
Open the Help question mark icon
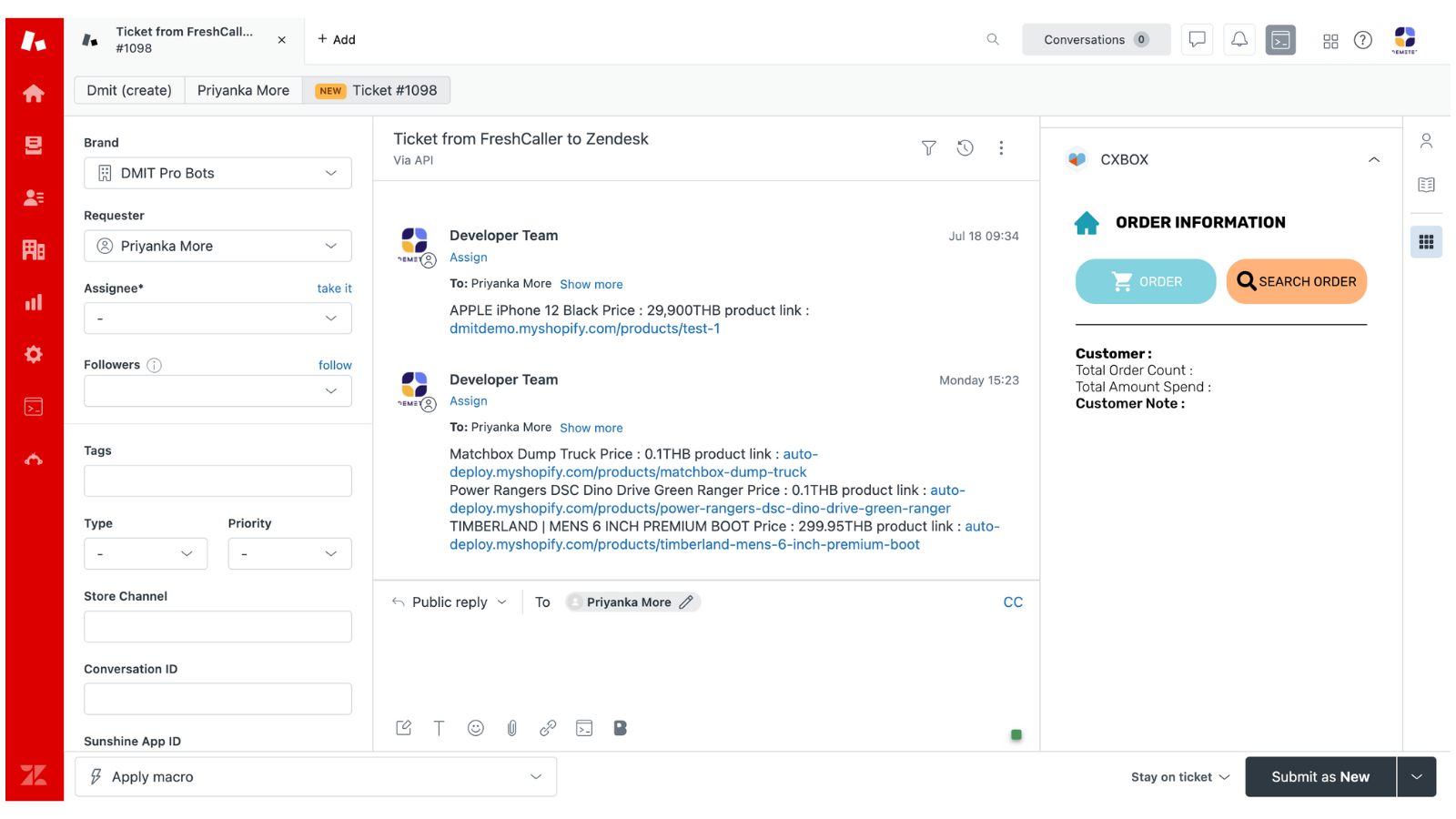click(x=1362, y=40)
